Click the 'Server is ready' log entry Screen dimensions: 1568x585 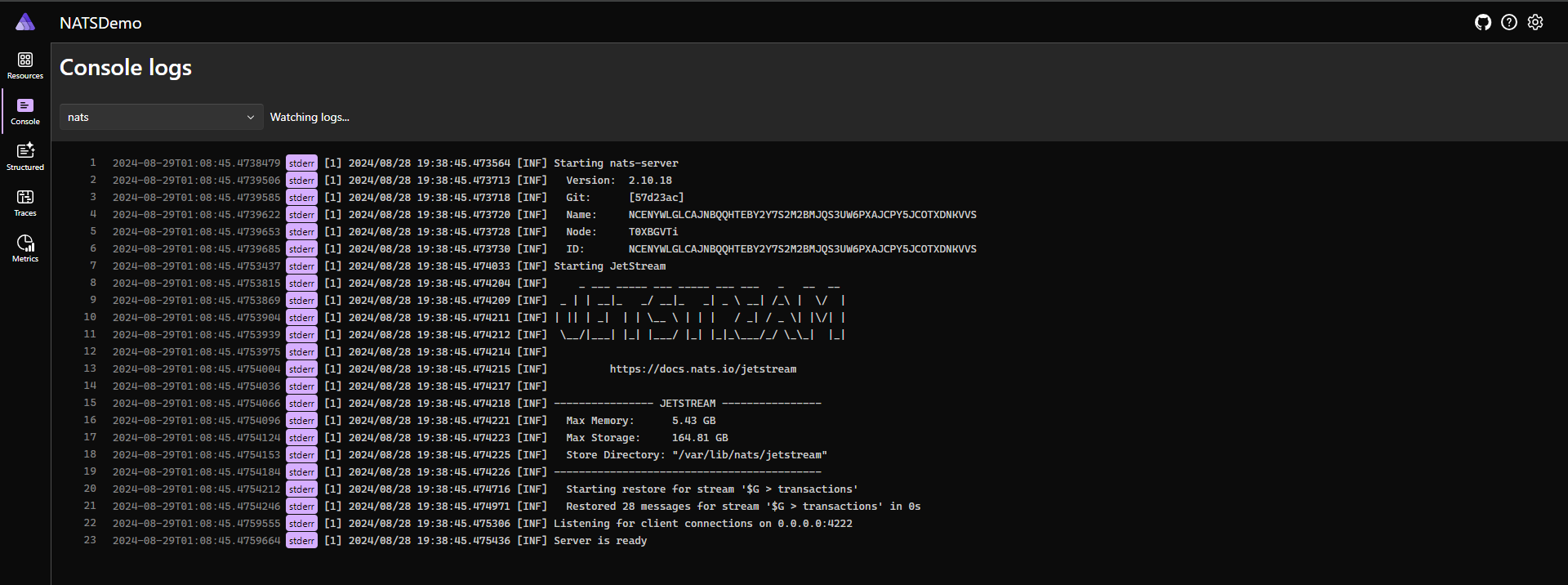[600, 541]
